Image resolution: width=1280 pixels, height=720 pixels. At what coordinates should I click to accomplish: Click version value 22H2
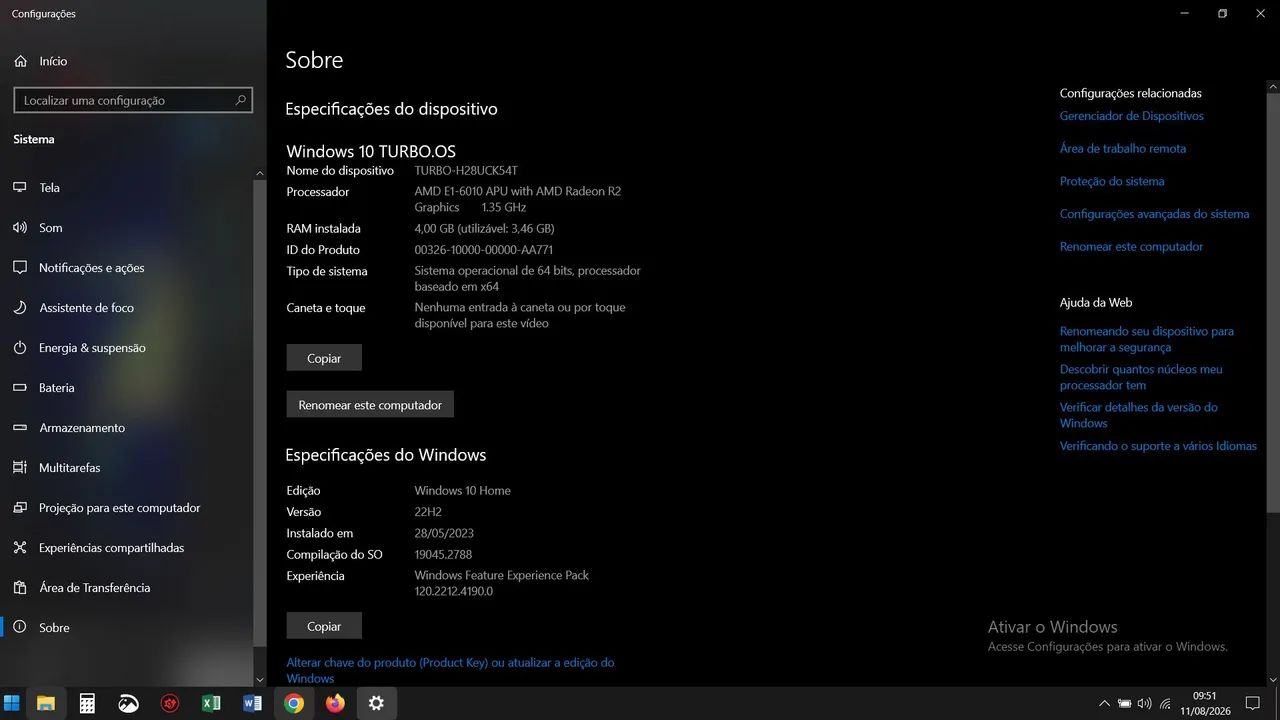tap(428, 512)
